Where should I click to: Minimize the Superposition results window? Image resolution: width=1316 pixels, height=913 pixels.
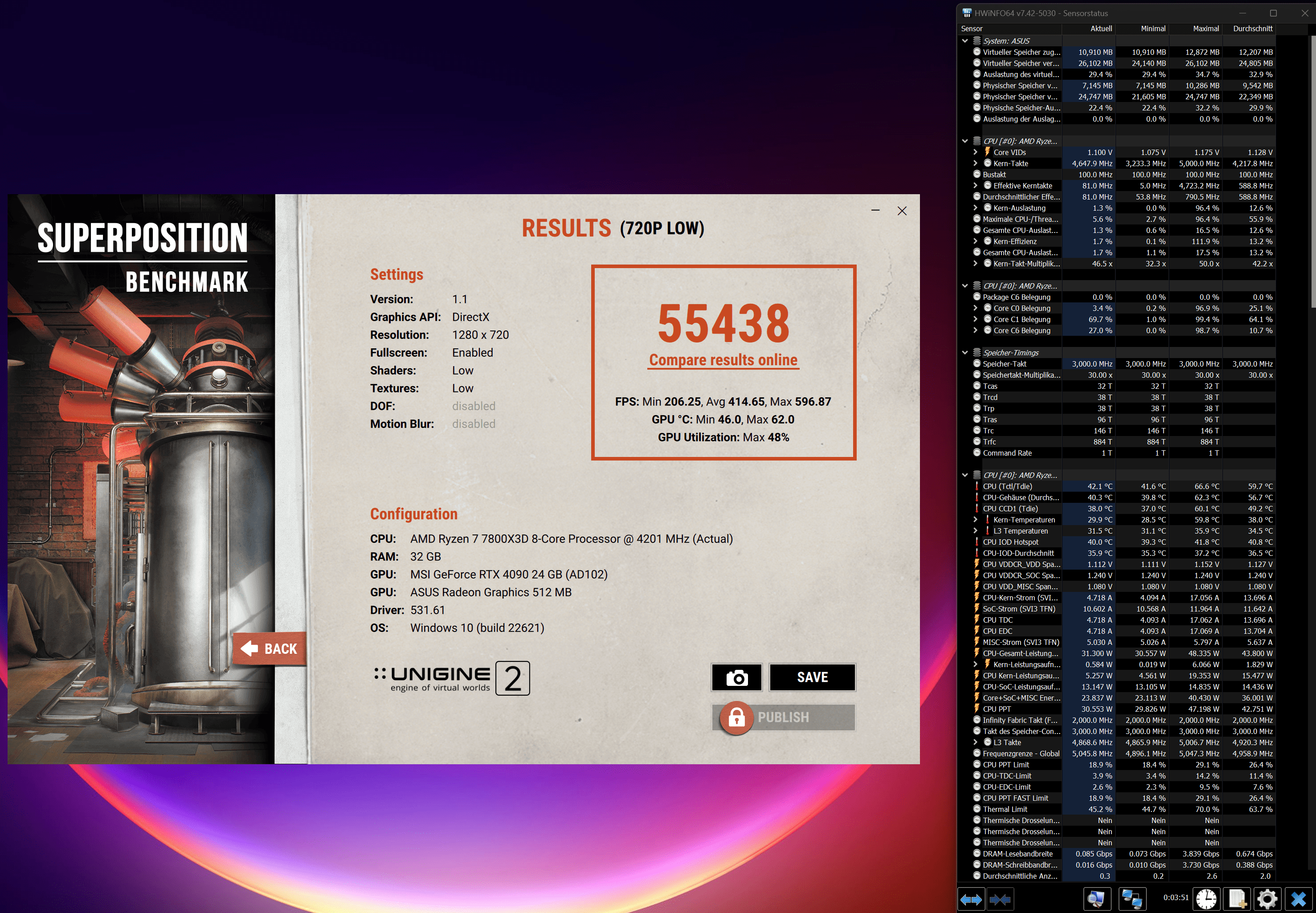pos(875,211)
